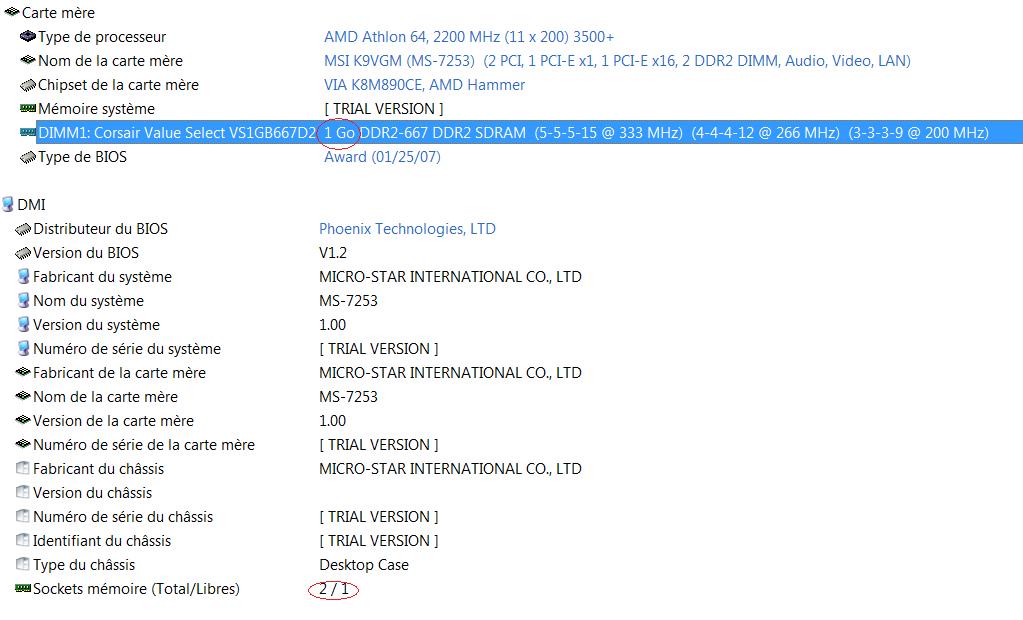Open the Award (01/25/07) BIOS link
The height and width of the screenshot is (620, 1023).
click(x=382, y=157)
